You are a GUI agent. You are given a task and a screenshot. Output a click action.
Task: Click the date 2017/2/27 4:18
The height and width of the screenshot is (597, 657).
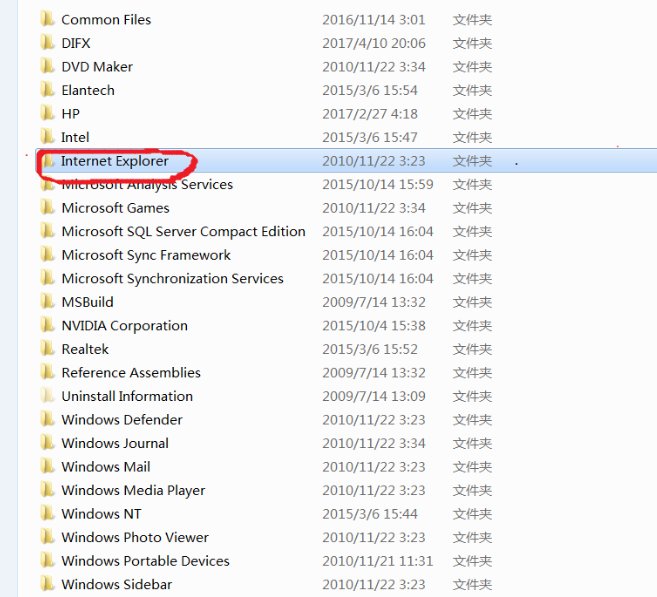point(370,114)
